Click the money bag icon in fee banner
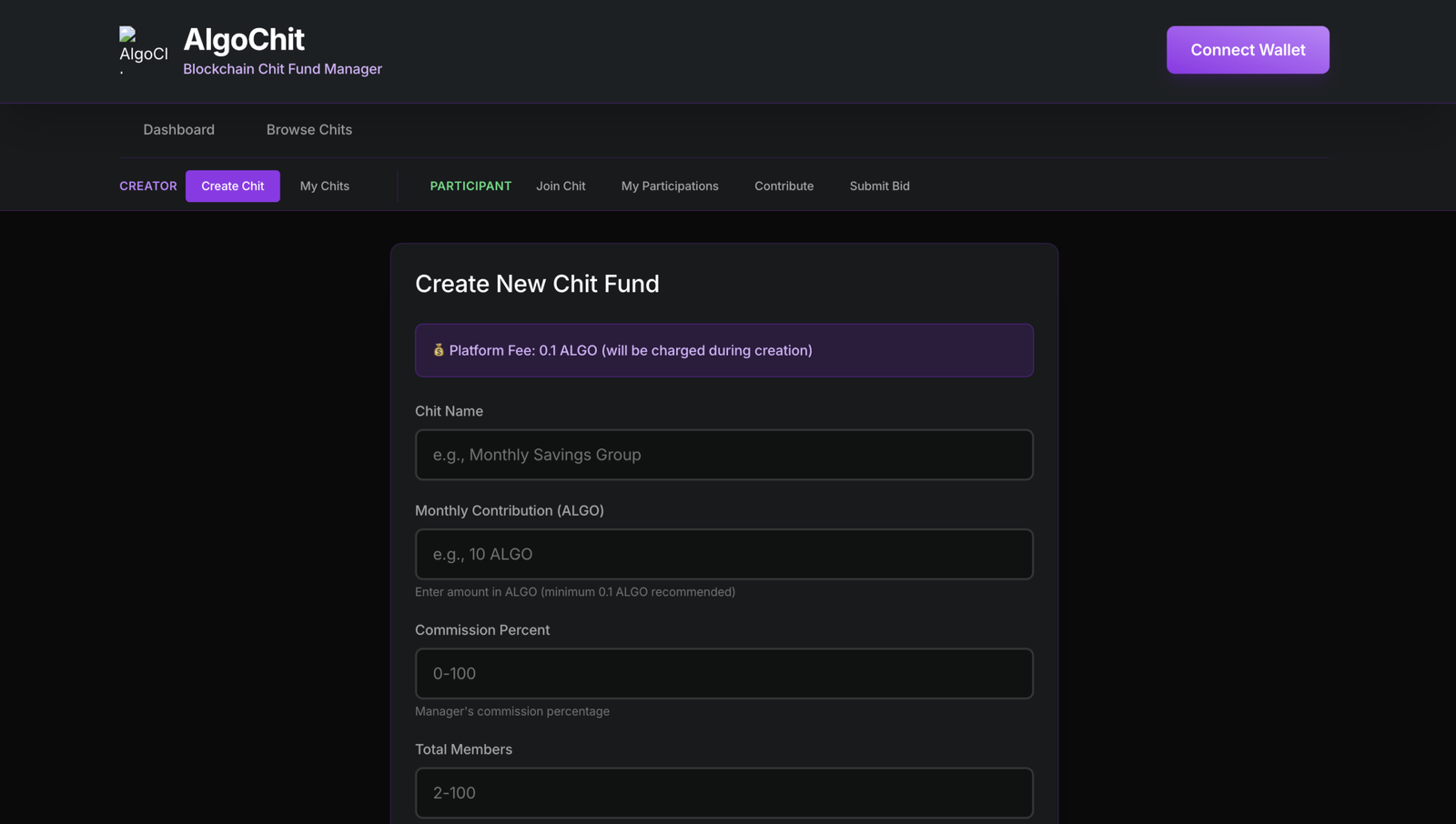The width and height of the screenshot is (1456, 824). click(439, 350)
